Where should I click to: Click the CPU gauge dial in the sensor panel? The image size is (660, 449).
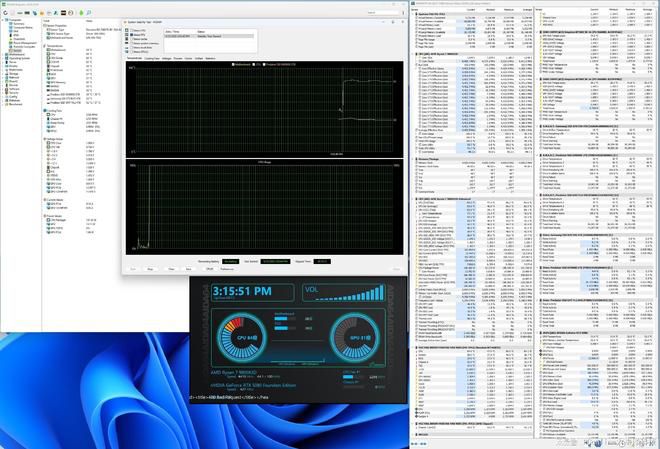[x=242, y=338]
